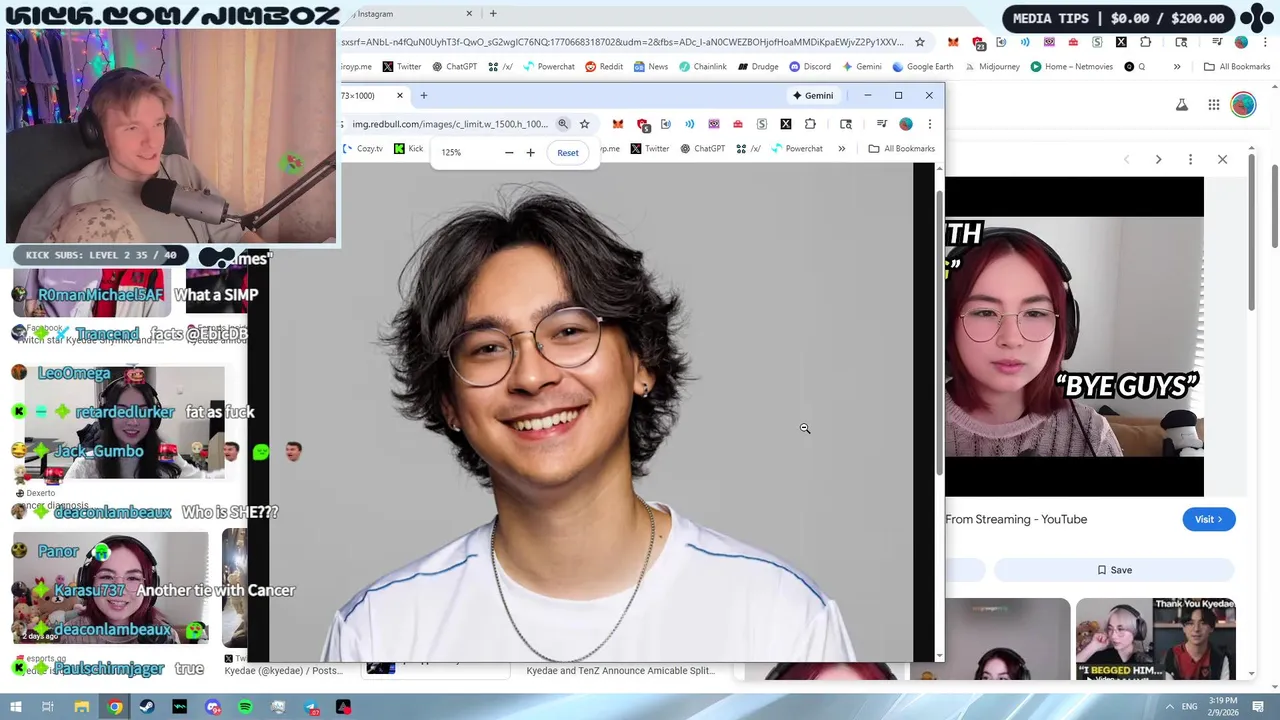Open 'Thank You Kyedae' related thumbnail

1155,638
